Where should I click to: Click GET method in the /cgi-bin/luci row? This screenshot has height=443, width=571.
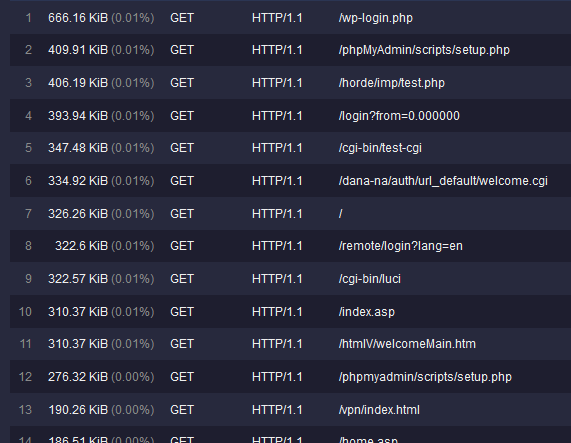coord(182,279)
